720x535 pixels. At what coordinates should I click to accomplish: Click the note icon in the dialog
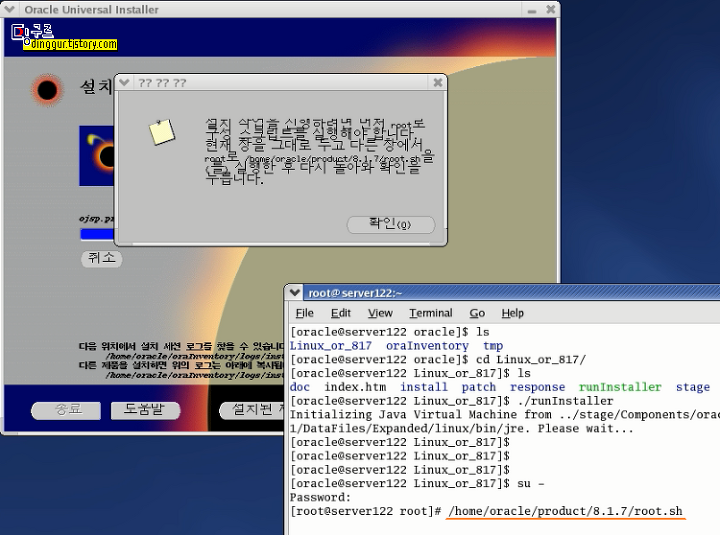point(162,132)
